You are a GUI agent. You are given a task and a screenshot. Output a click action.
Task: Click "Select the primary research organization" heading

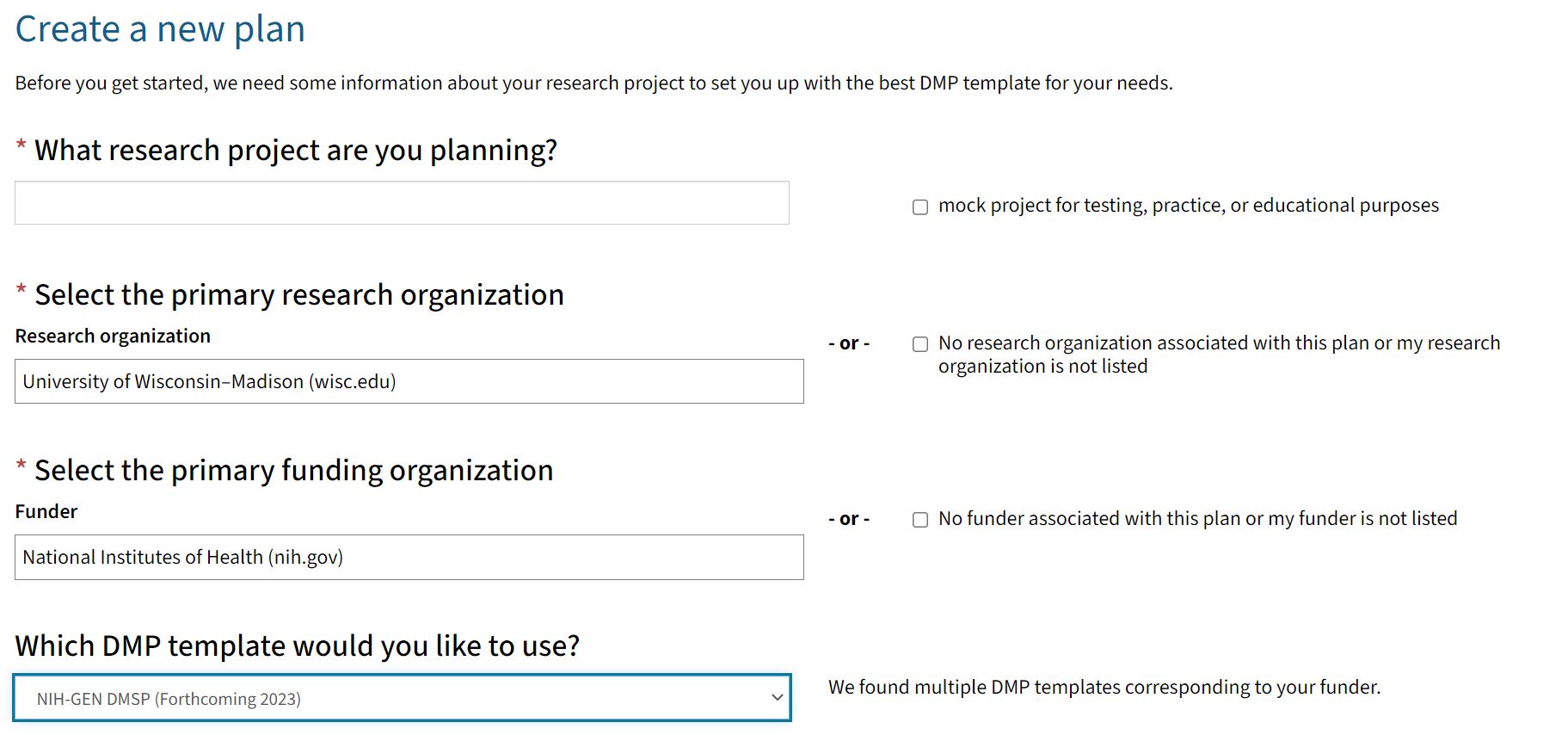(298, 295)
